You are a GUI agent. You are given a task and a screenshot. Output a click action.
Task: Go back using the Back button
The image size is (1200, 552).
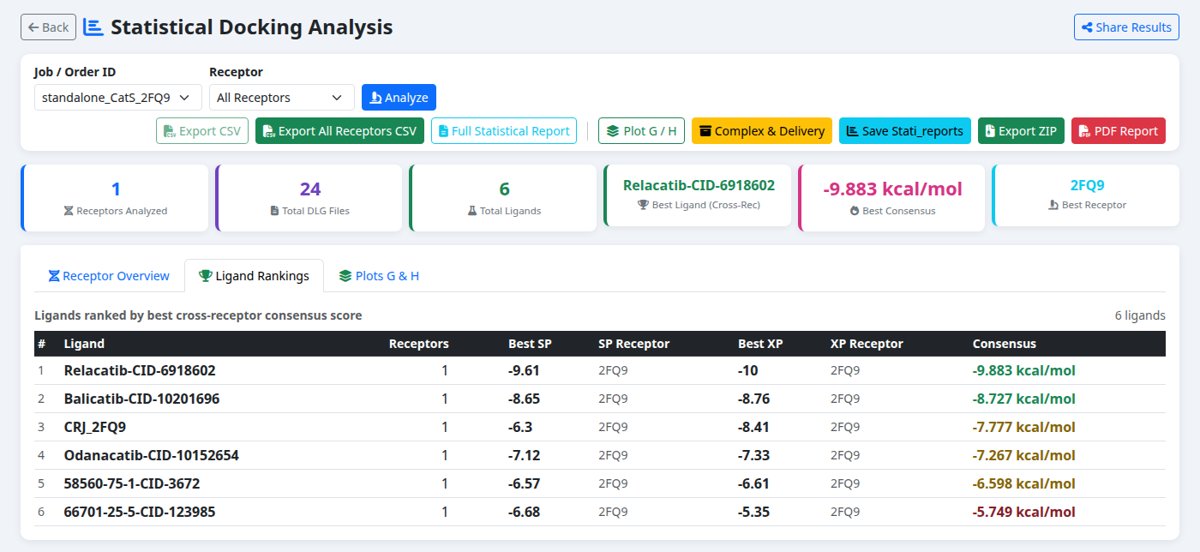coord(48,27)
